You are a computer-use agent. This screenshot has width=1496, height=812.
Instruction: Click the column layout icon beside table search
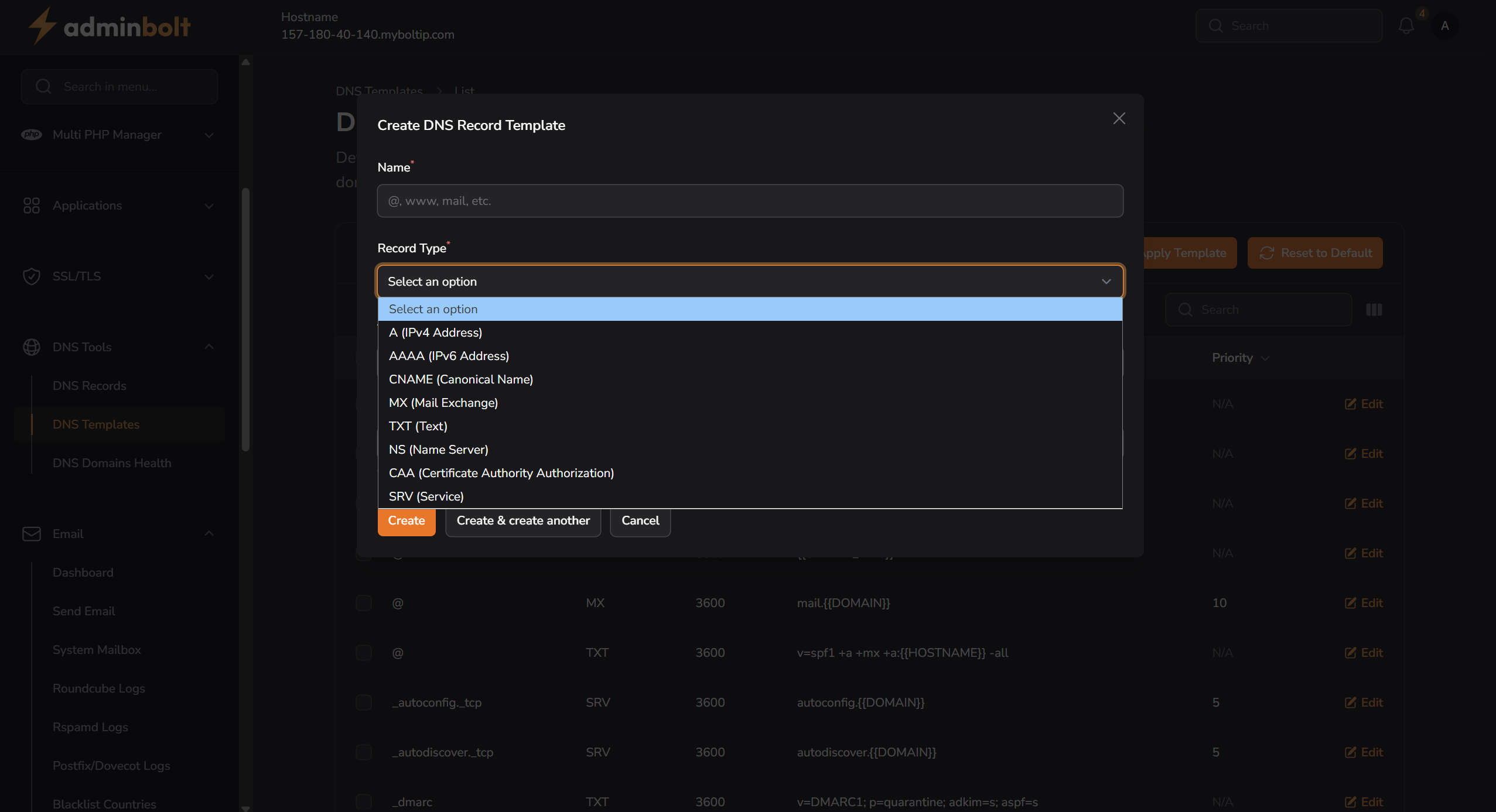(x=1374, y=309)
